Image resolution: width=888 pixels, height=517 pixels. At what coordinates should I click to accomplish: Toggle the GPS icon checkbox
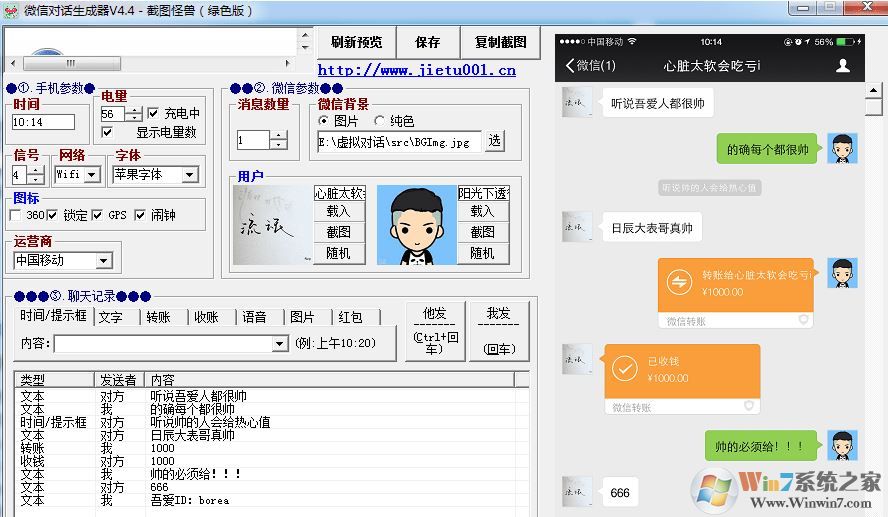pyautogui.click(x=97, y=215)
